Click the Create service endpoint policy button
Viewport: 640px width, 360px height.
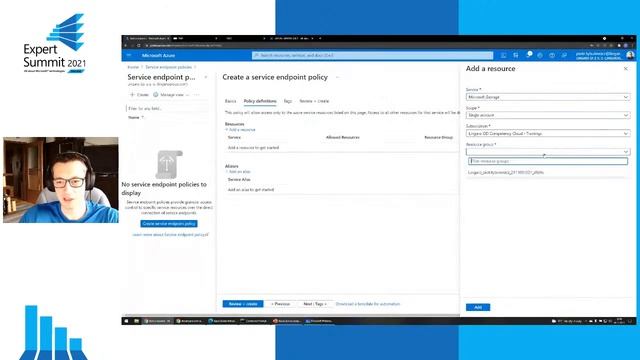[x=169, y=224]
